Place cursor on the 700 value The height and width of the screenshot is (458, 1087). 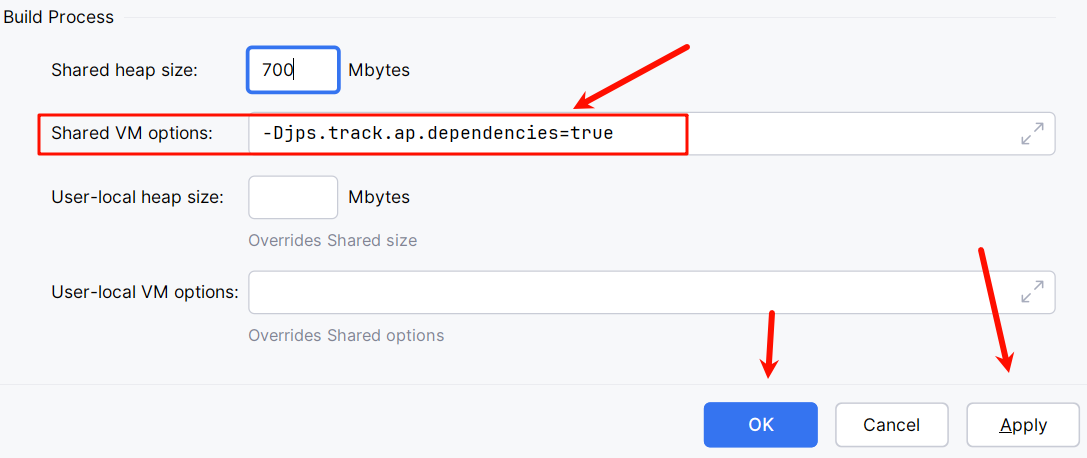point(277,70)
